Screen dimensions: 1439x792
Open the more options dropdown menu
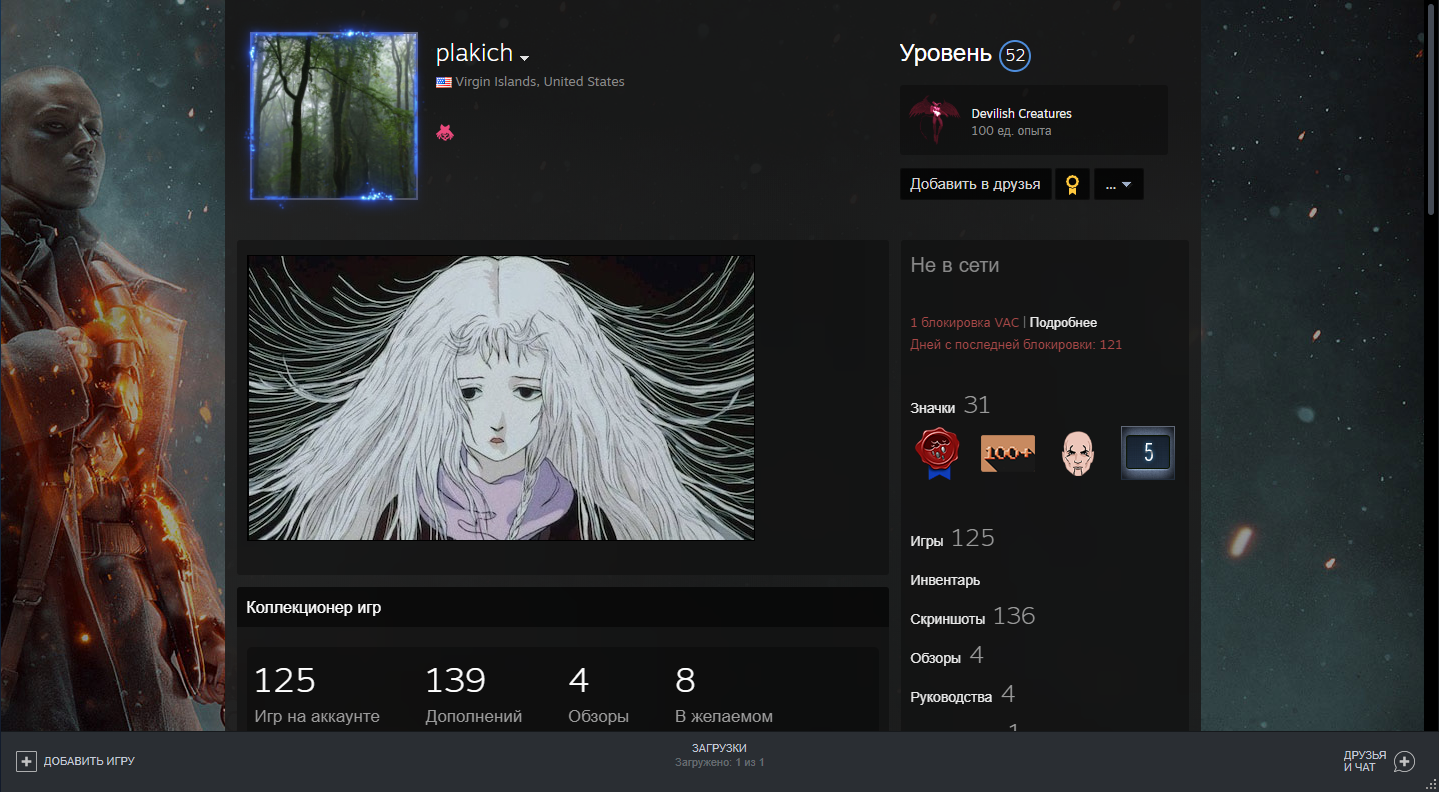[x=1119, y=184]
